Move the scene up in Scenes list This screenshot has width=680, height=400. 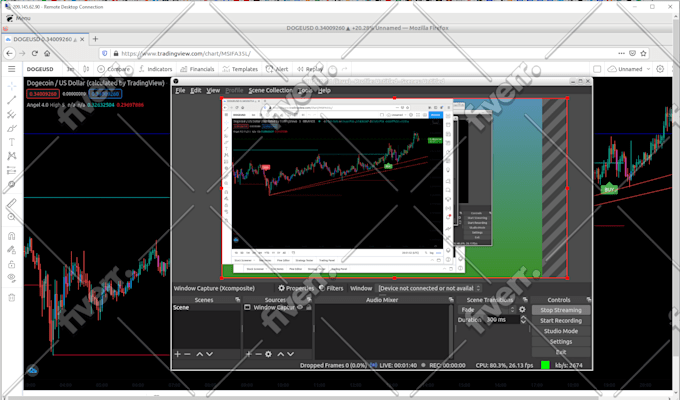coord(199,354)
